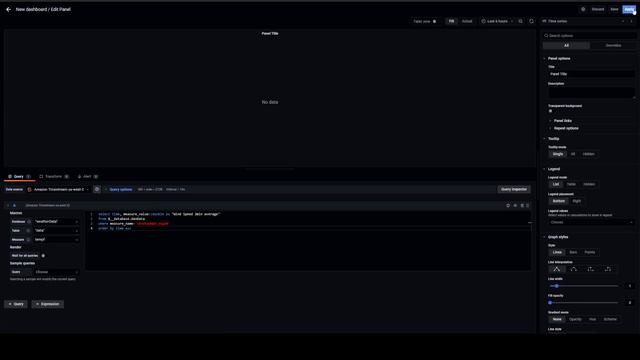Open the Sample queries Choose dropdown
Screen dimensions: 640x360
56,272
